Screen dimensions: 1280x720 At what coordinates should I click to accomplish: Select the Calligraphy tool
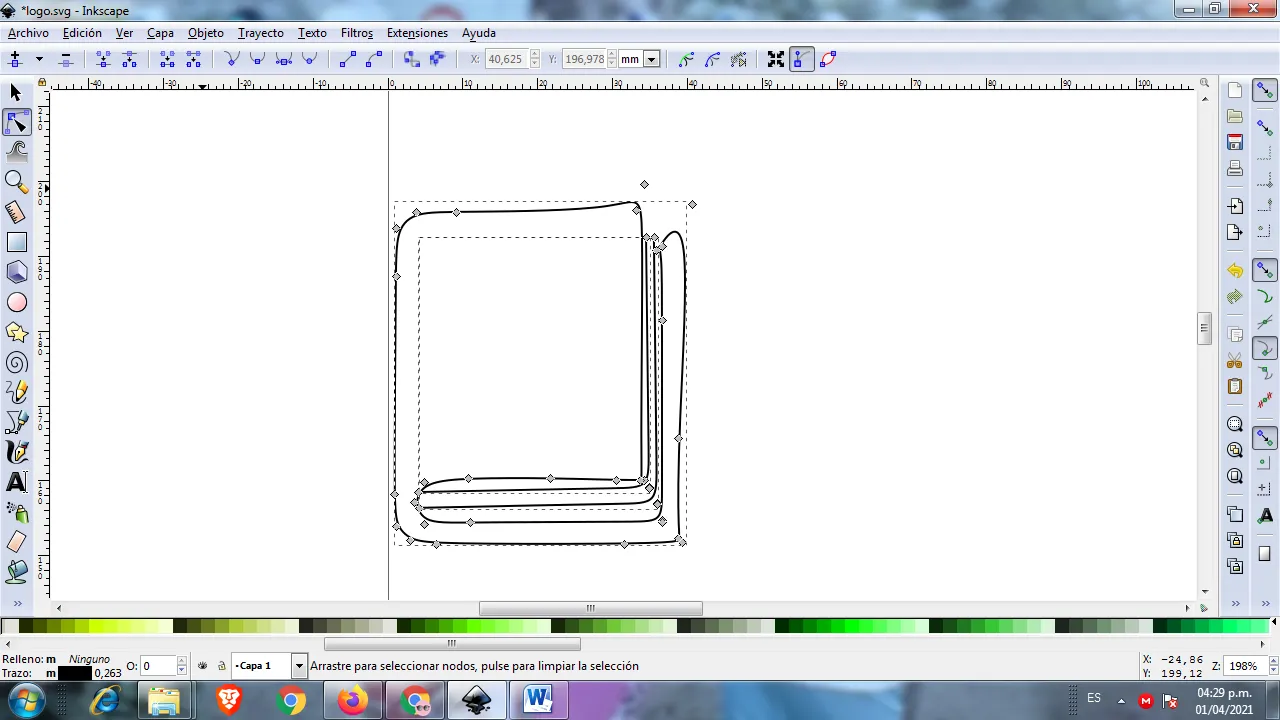point(16,452)
